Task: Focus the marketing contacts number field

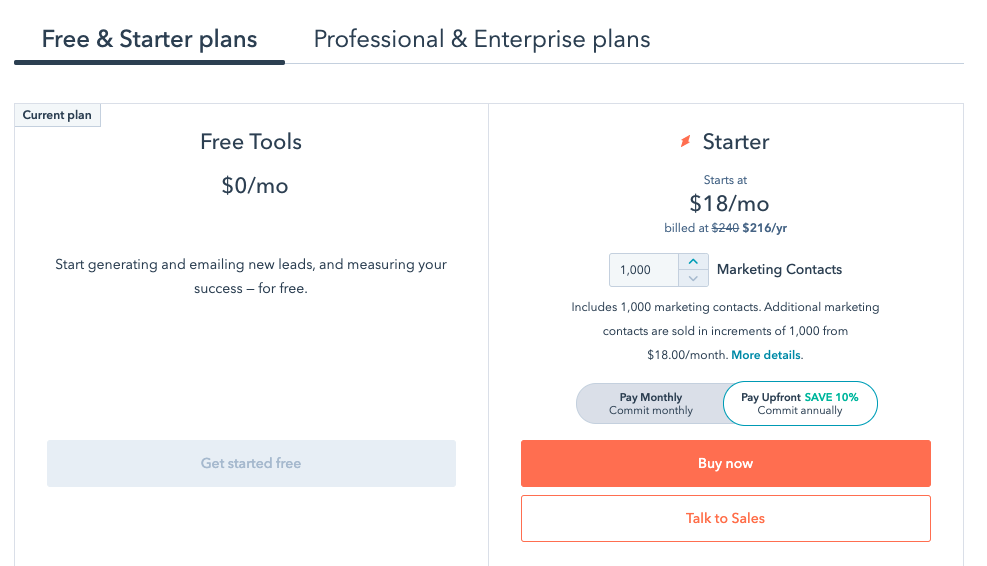Action: pyautogui.click(x=643, y=270)
